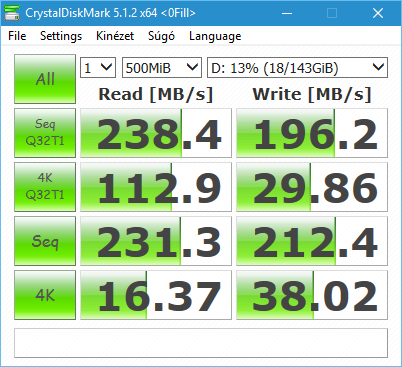Click the Write [MB/s] column header
The height and width of the screenshot is (367, 402).
(x=312, y=94)
